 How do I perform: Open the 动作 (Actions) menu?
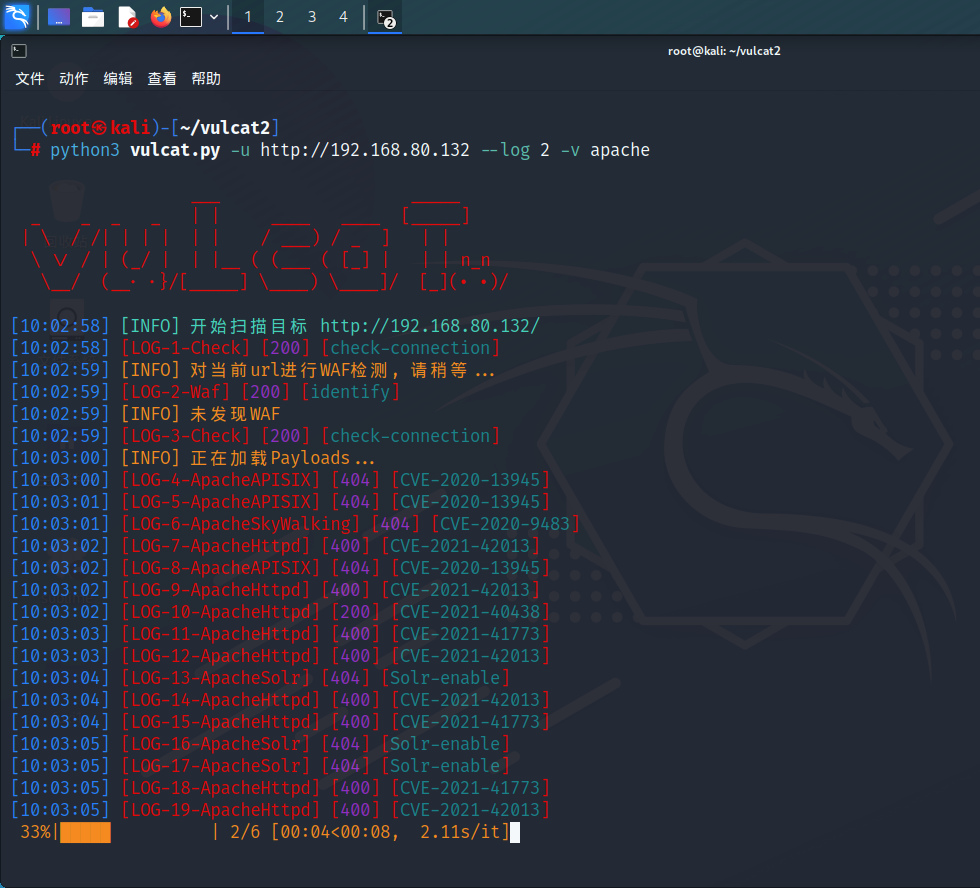[x=74, y=79]
